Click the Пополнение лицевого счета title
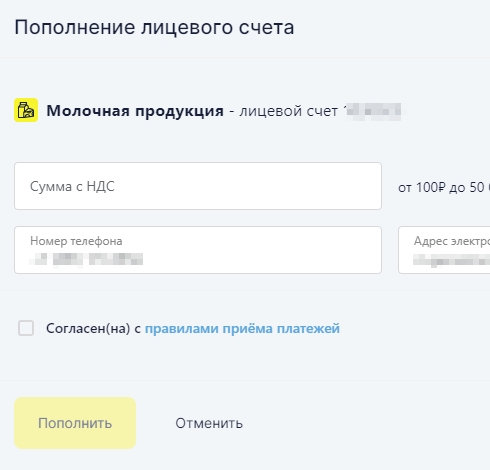This screenshot has height=470, width=490. 154,28
